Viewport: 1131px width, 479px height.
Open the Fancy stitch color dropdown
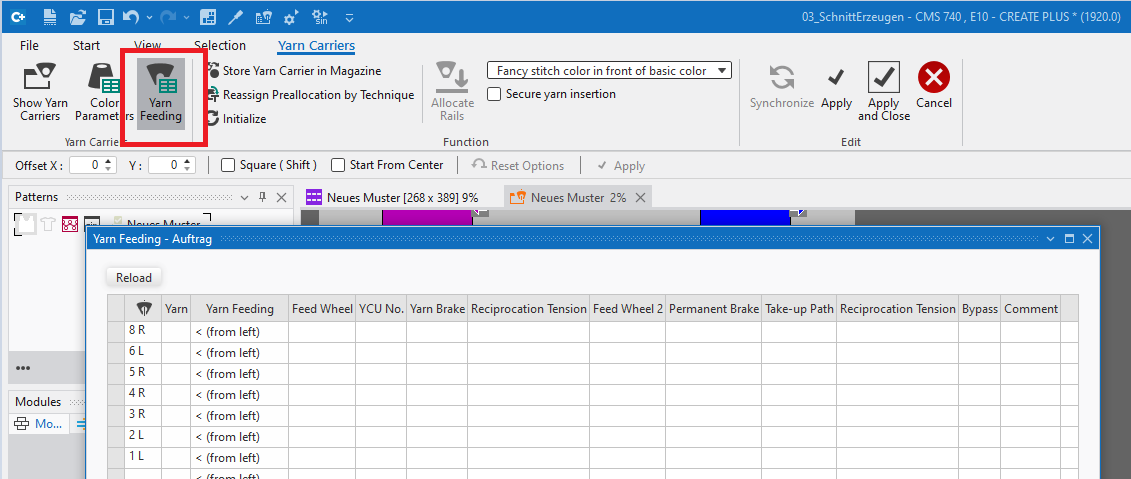tap(609, 71)
